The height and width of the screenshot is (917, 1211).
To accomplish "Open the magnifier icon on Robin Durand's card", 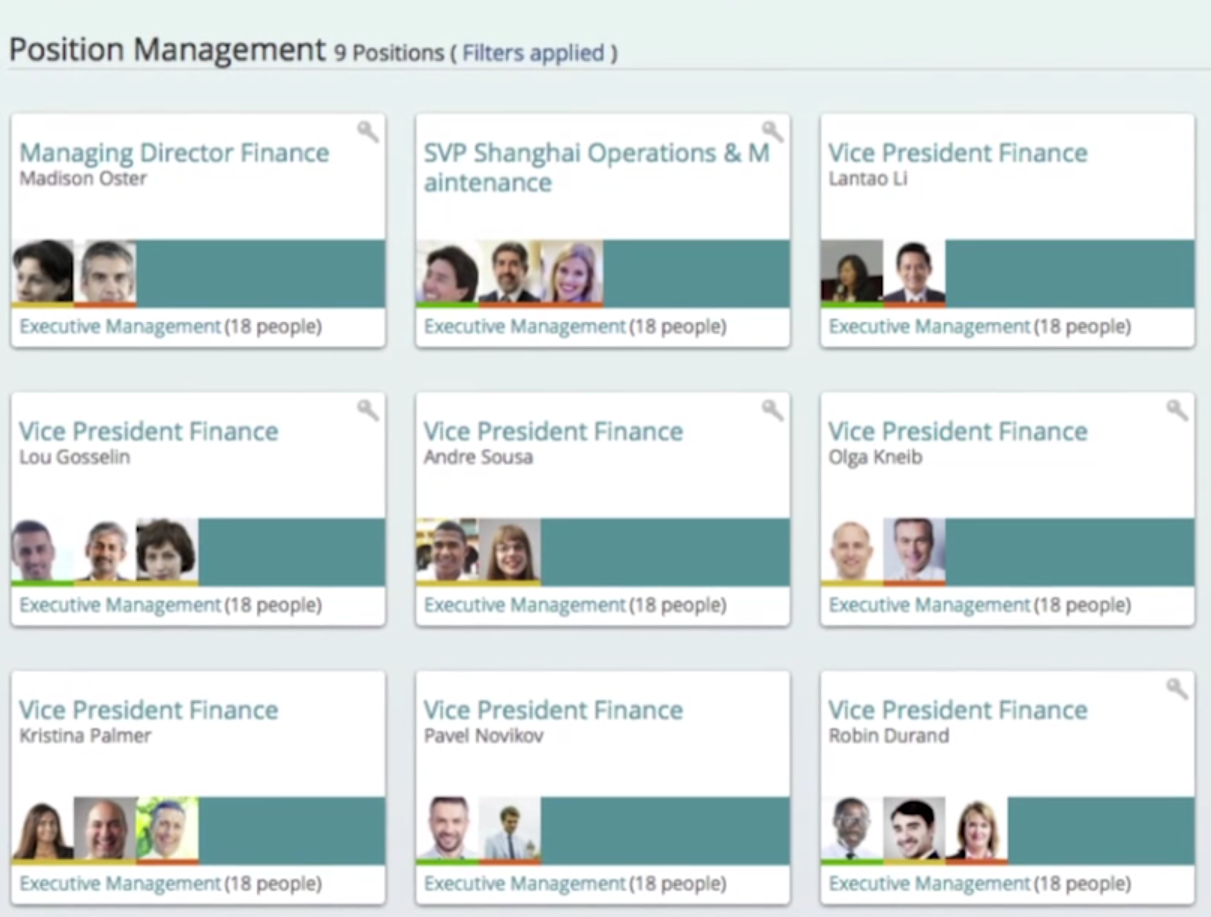I will 1177,688.
